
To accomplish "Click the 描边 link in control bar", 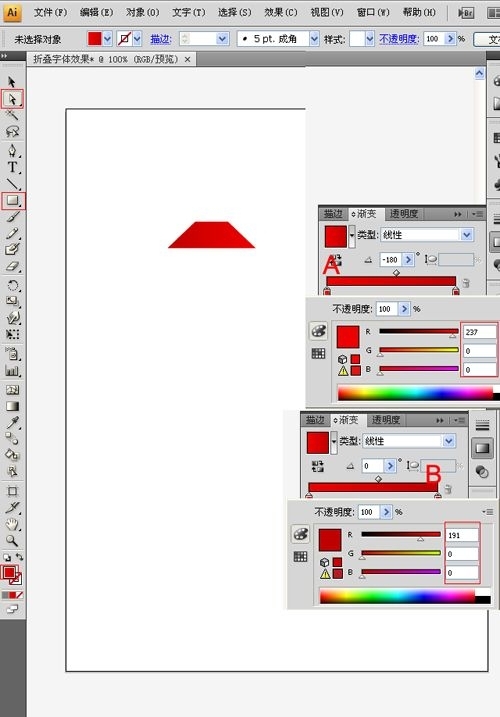I will click(161, 39).
